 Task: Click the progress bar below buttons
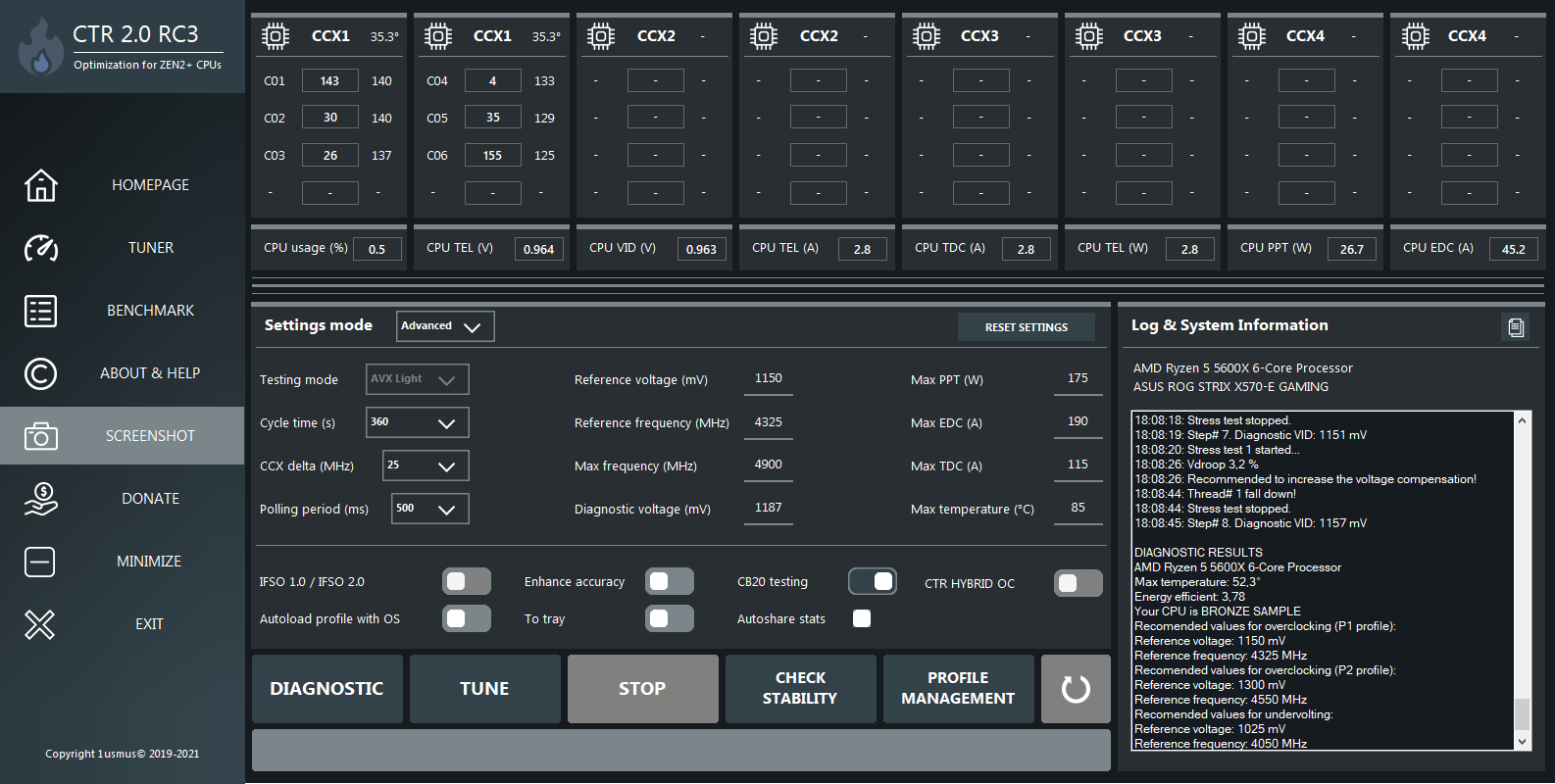pyautogui.click(x=681, y=750)
